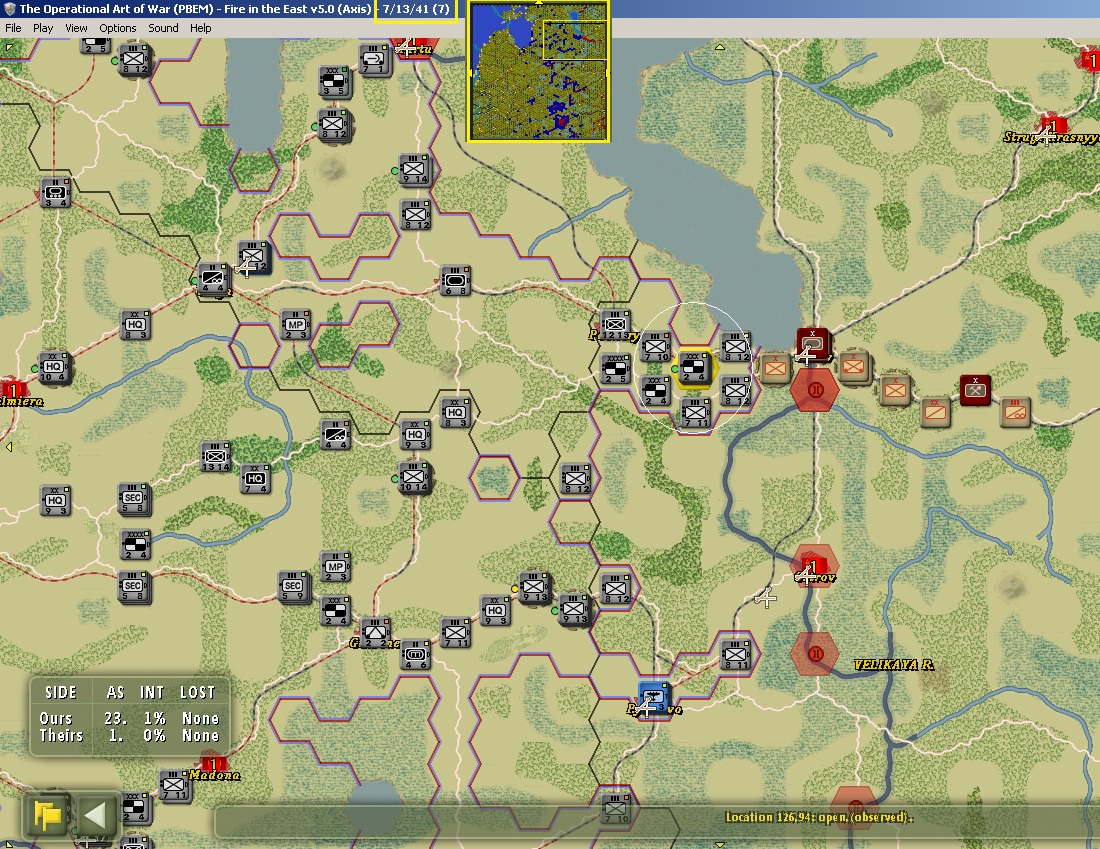Image resolution: width=1100 pixels, height=849 pixels.
Task: Open the View menu
Action: pyautogui.click(x=76, y=28)
